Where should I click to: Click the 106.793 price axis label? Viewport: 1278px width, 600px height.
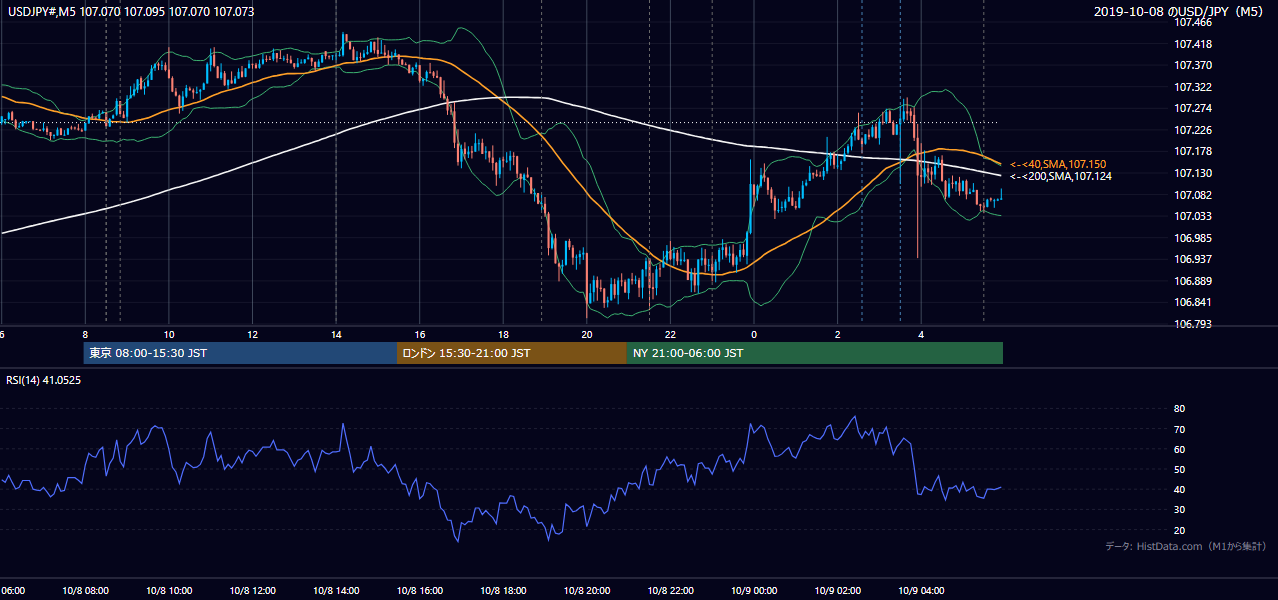pos(1192,324)
